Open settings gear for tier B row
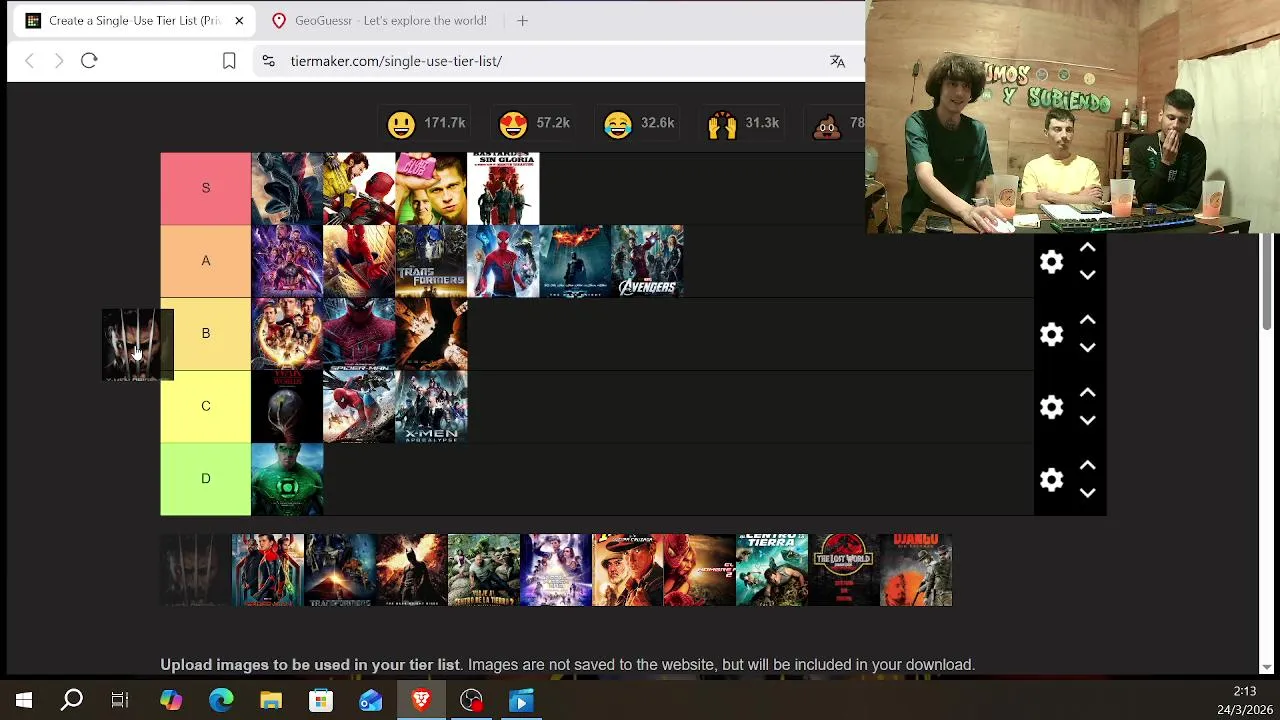The height and width of the screenshot is (720, 1280). click(1051, 334)
